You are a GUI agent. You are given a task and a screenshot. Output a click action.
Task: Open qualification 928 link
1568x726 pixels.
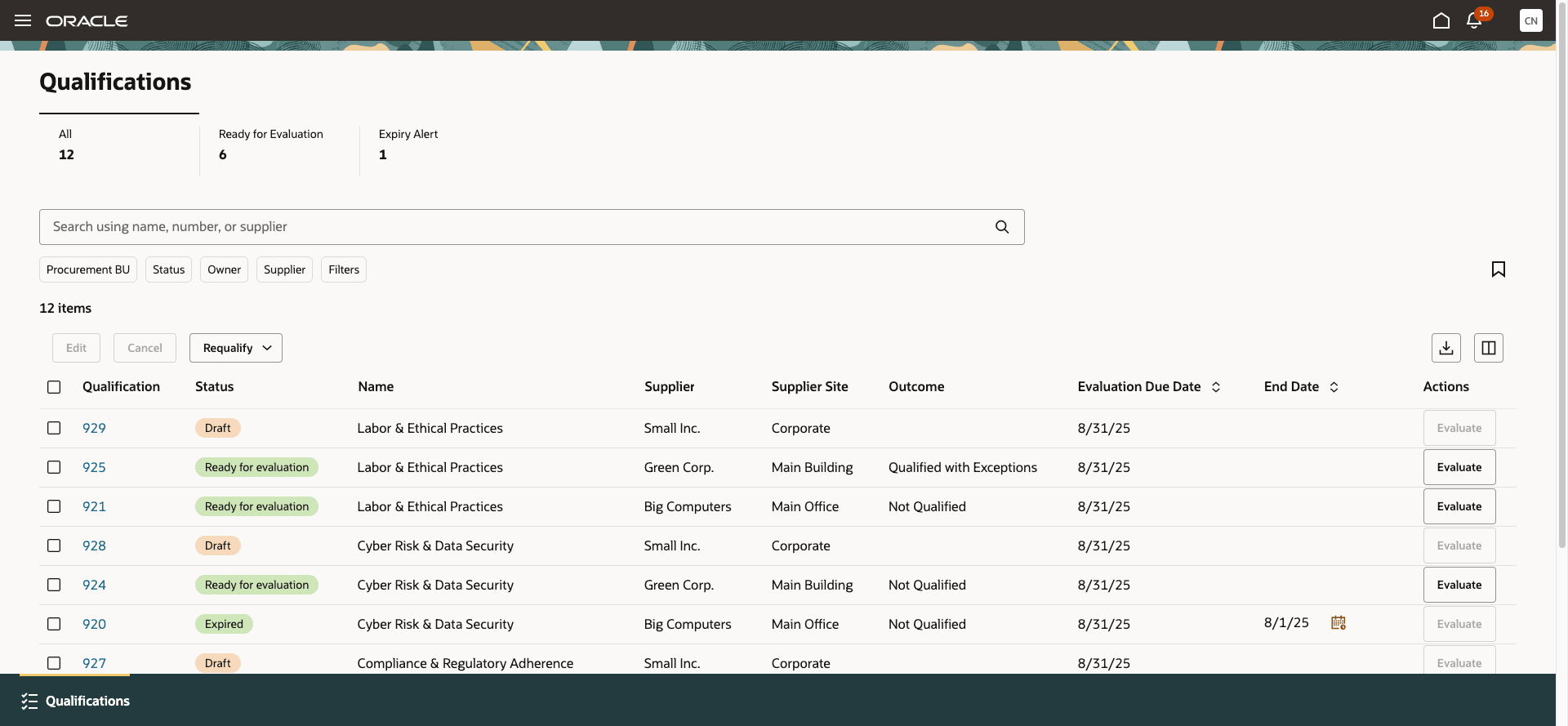(94, 546)
